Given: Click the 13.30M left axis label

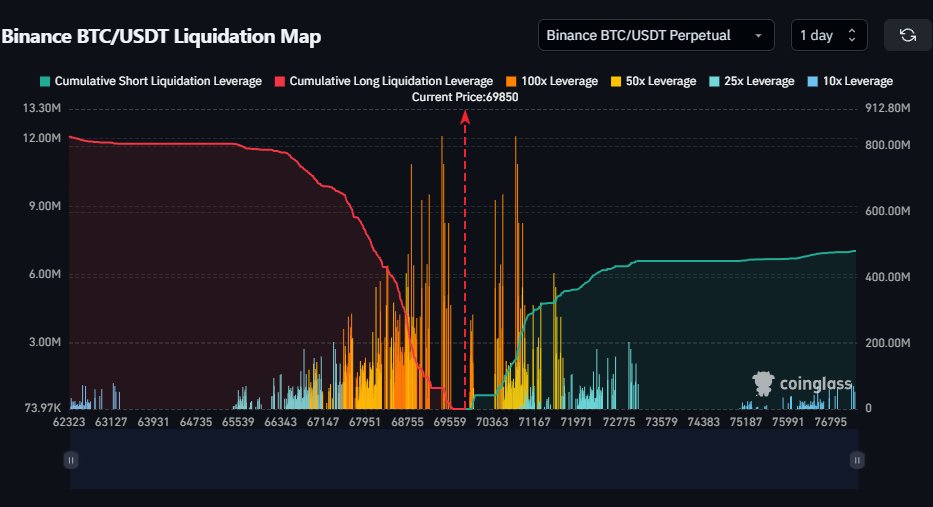Looking at the screenshot, I should pyautogui.click(x=42, y=108).
